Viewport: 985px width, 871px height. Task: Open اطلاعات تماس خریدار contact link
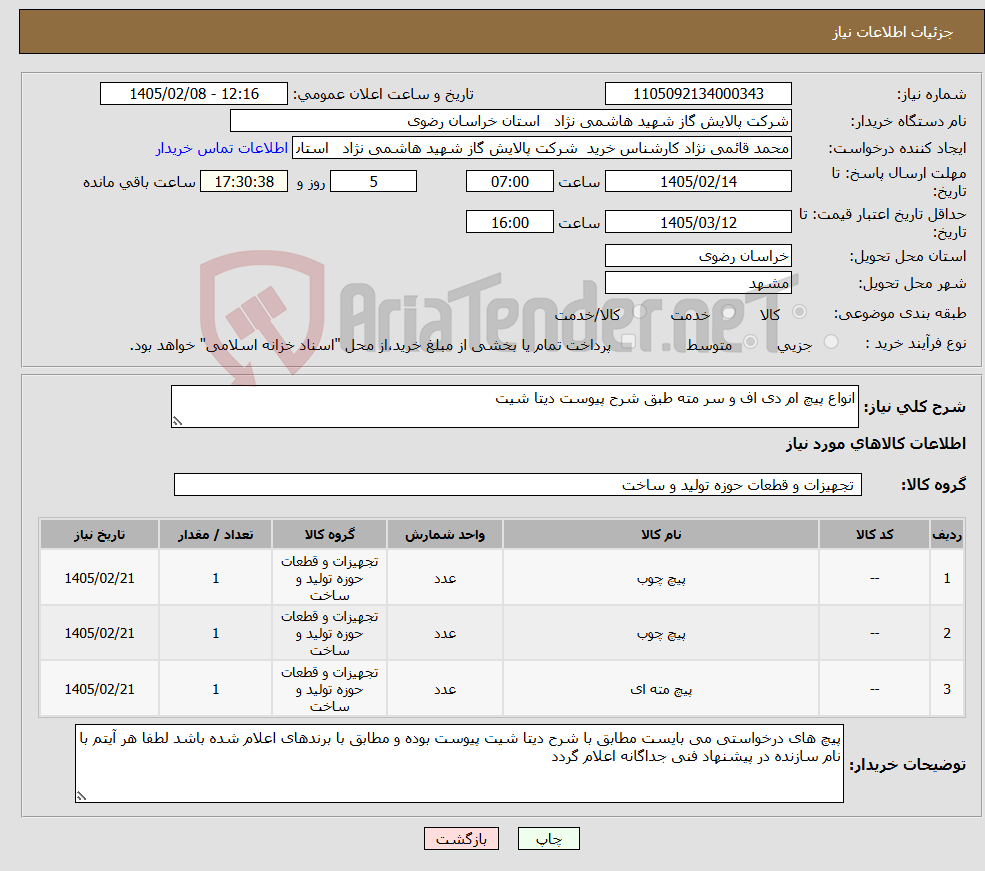[x=222, y=148]
